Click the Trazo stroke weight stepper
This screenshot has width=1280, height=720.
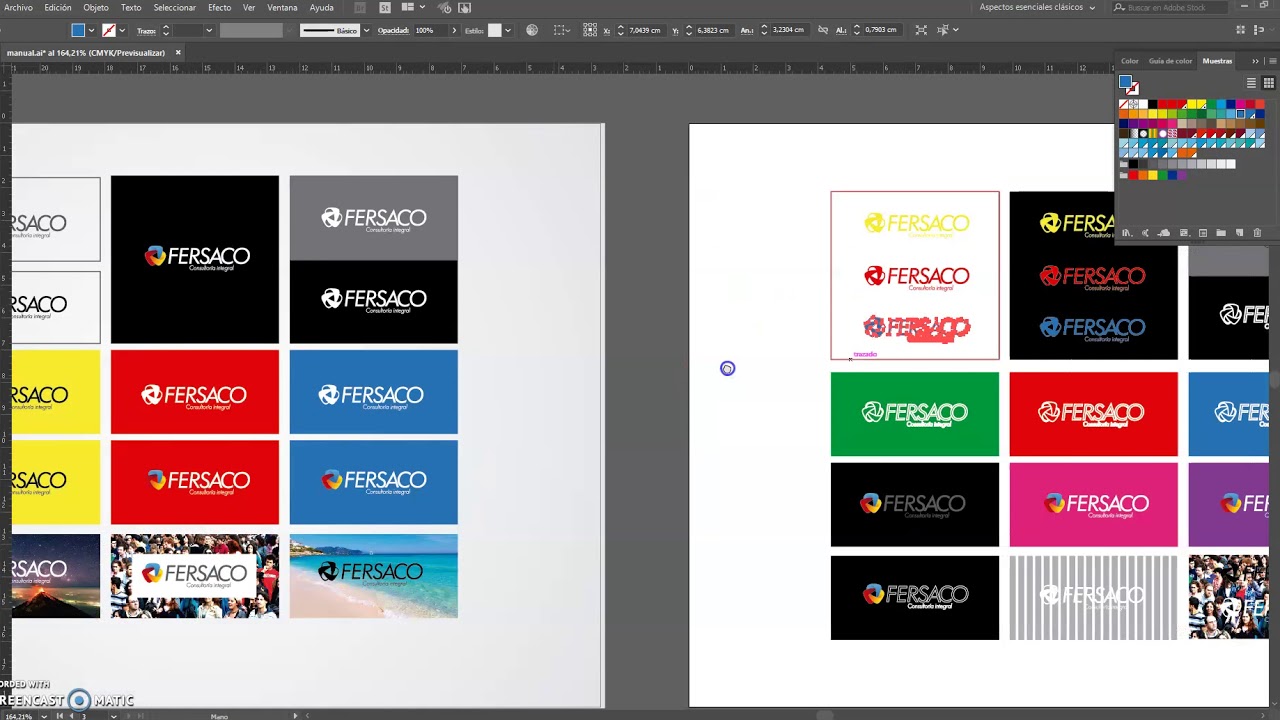tap(166, 30)
